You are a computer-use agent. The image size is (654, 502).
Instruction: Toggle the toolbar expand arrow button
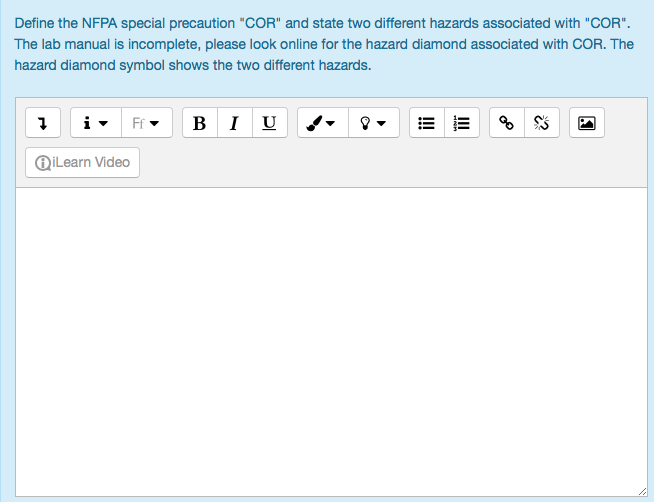pyautogui.click(x=43, y=123)
